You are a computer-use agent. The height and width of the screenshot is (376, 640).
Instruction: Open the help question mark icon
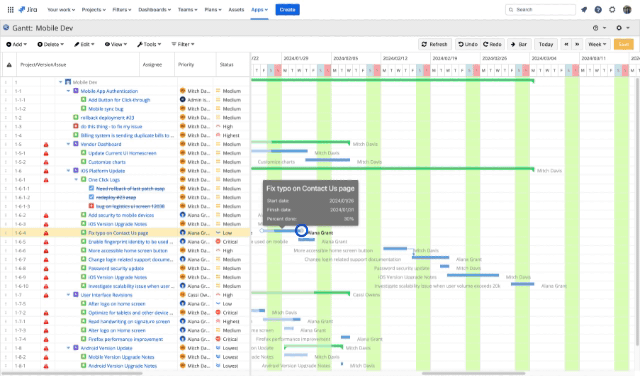pos(598,9)
